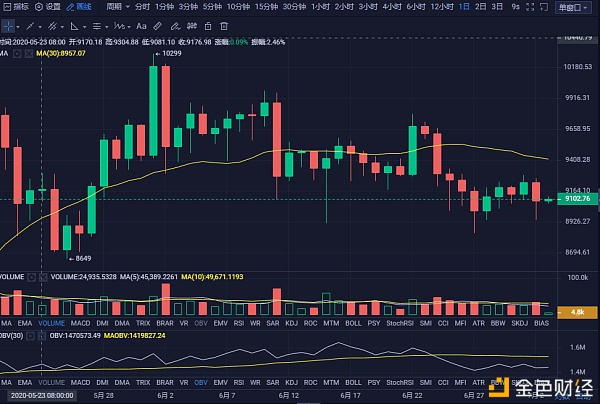Toggle KDJ in the upper indicator row
The image size is (600, 404).
pos(292,323)
